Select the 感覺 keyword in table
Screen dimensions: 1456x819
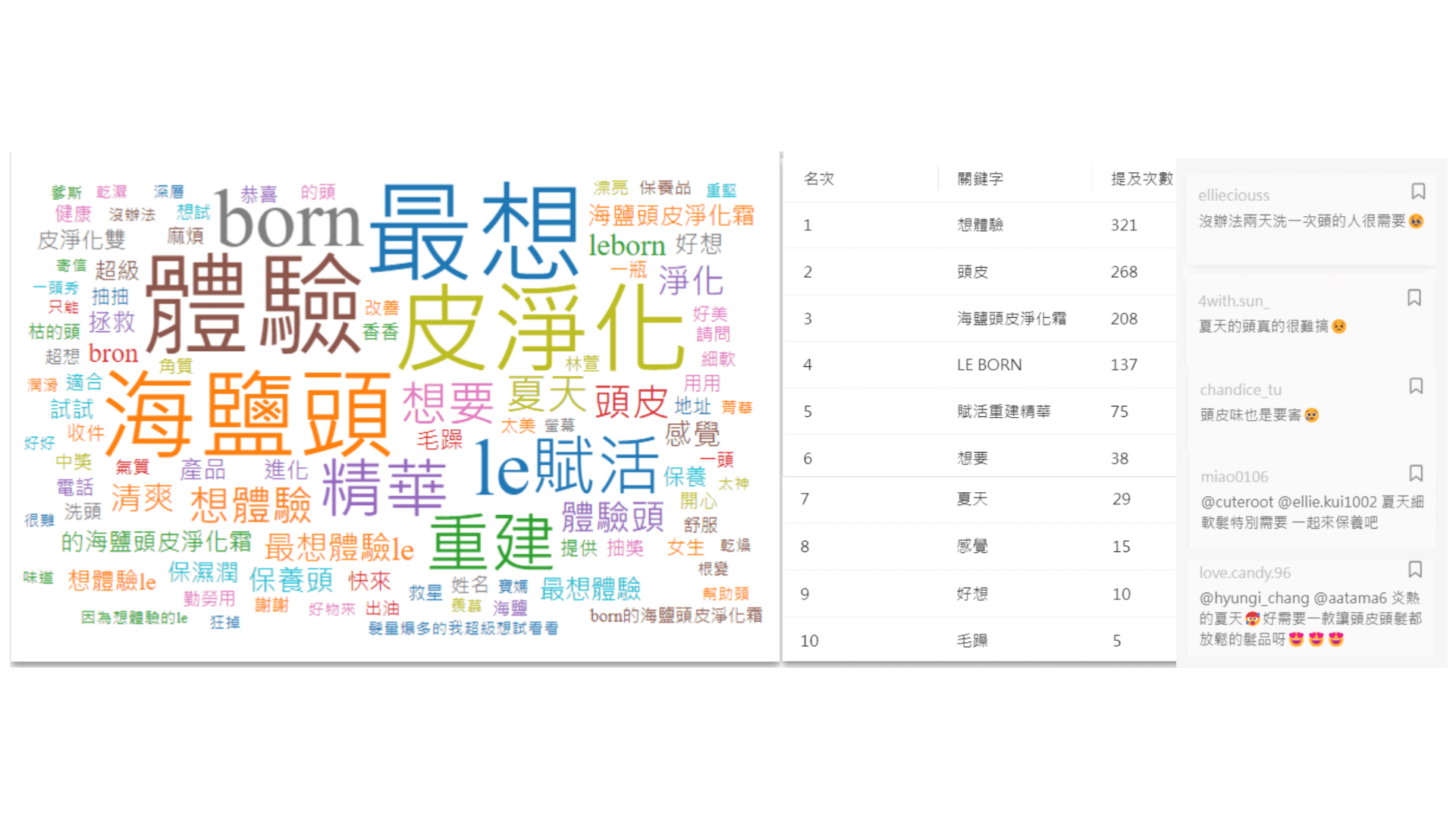tap(973, 546)
